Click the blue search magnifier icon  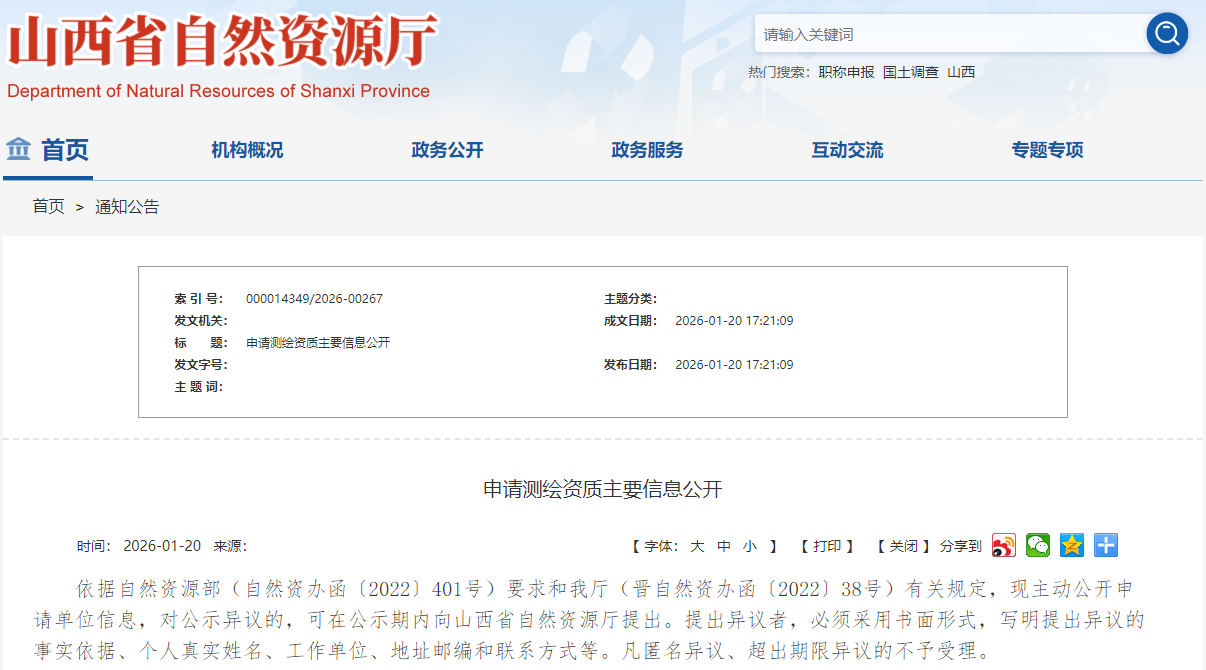[1166, 33]
